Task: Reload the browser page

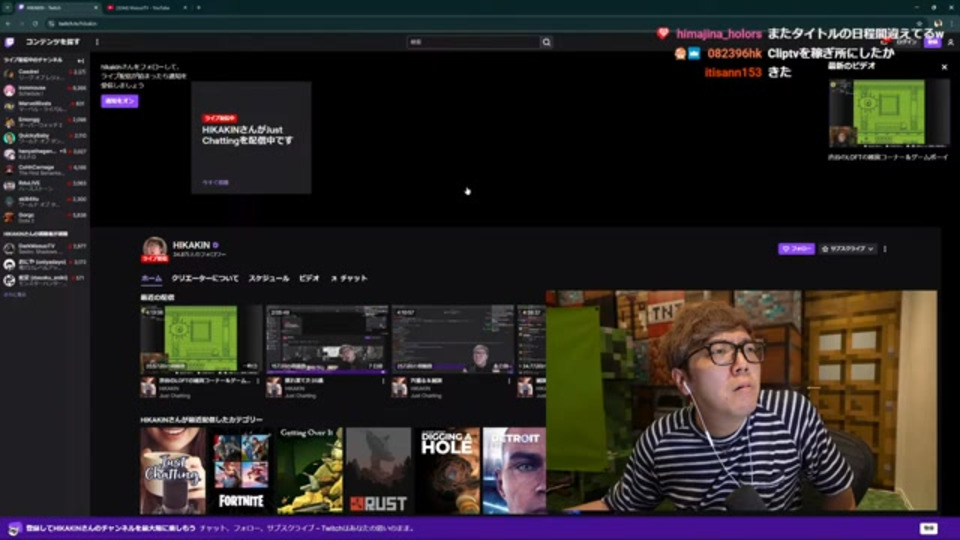Action: (x=35, y=23)
